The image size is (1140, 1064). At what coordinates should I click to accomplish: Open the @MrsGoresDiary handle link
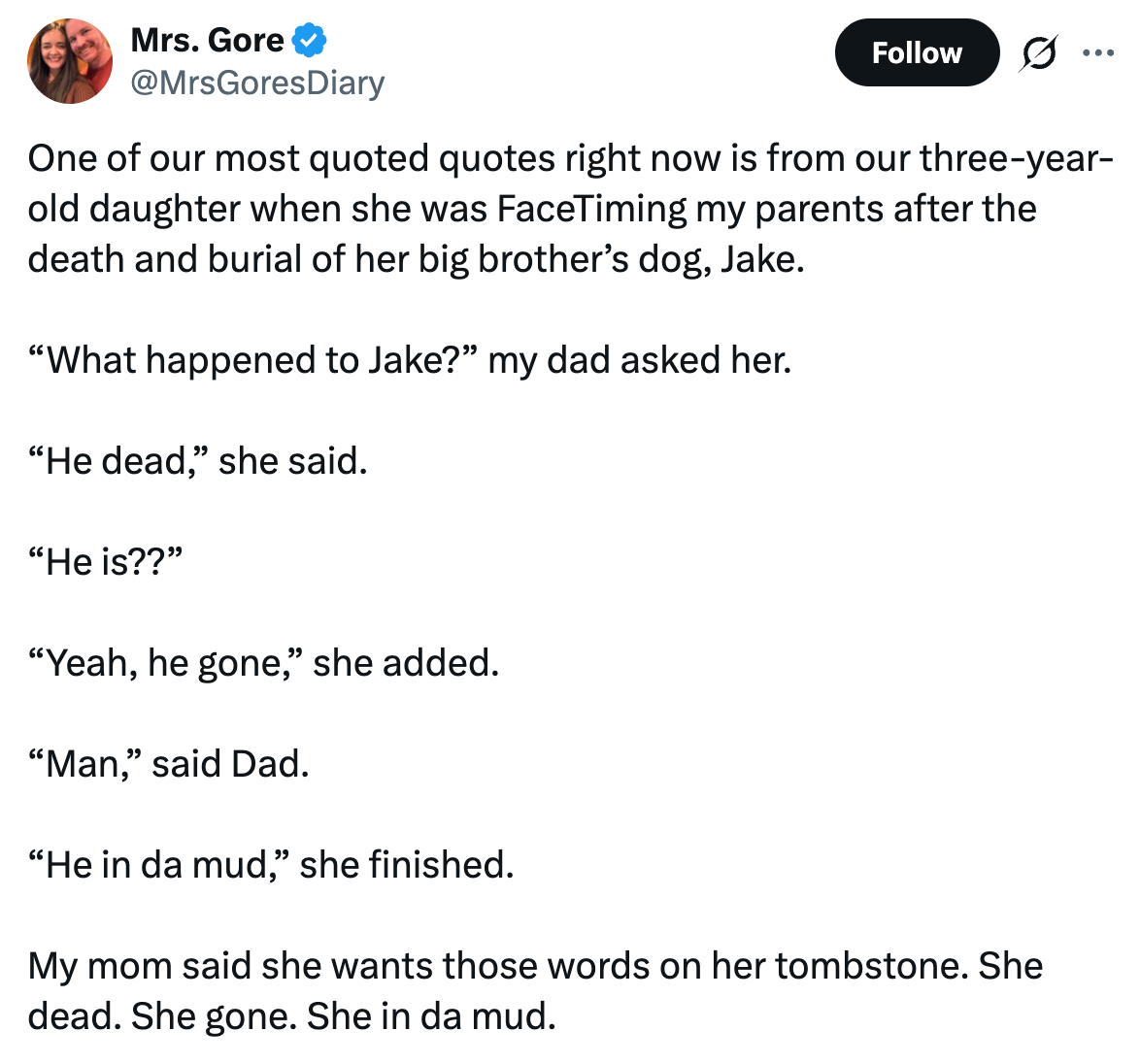[x=257, y=83]
